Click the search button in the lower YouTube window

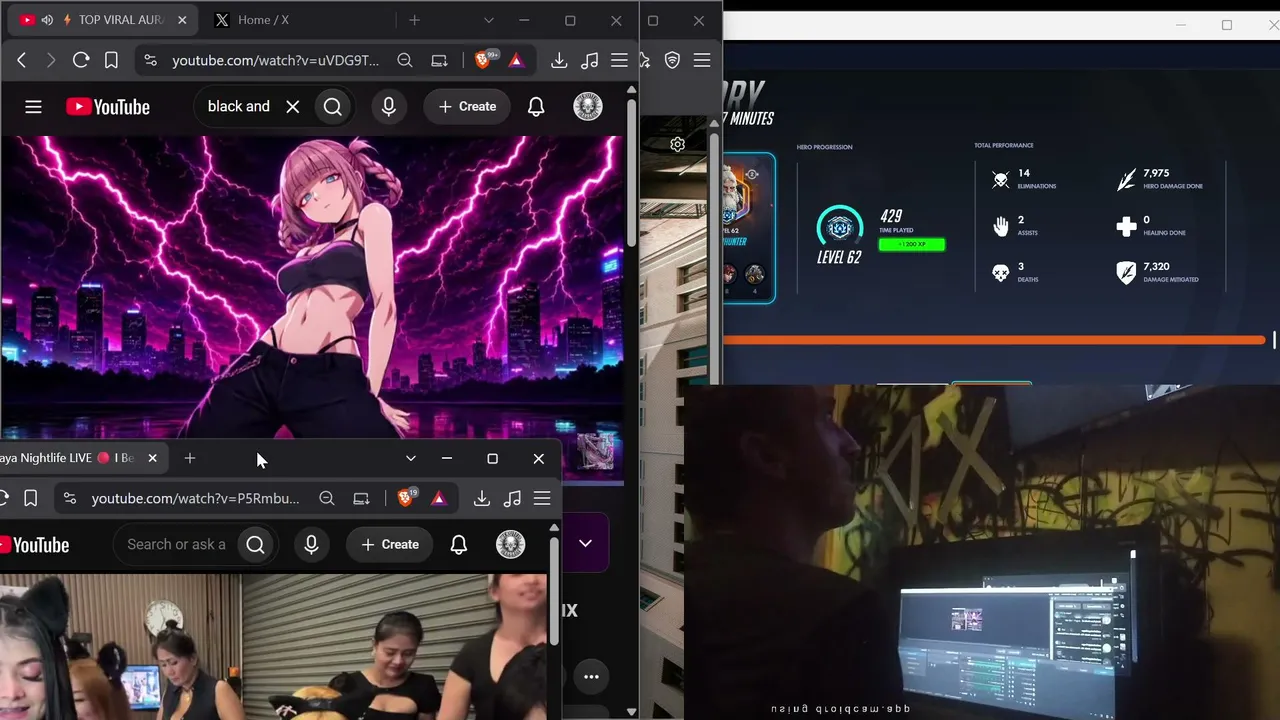pyautogui.click(x=256, y=545)
